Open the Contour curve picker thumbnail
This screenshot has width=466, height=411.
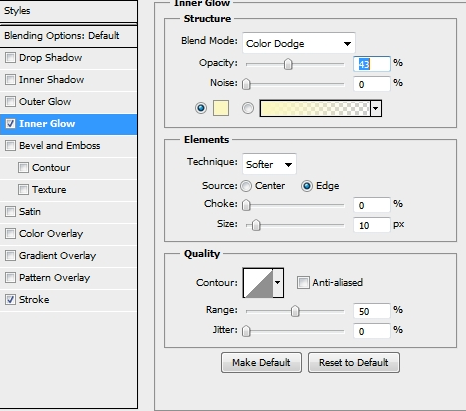258,283
